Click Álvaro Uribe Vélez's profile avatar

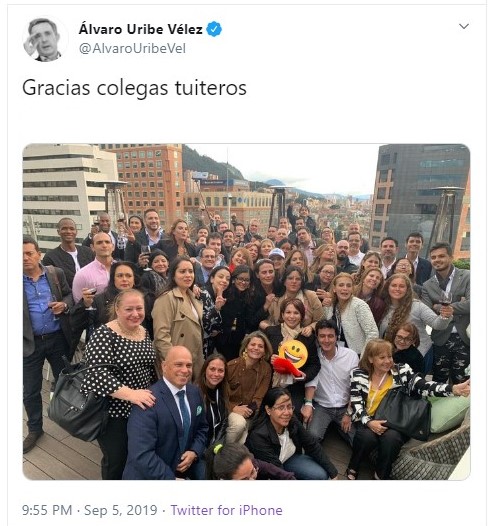(x=44, y=40)
